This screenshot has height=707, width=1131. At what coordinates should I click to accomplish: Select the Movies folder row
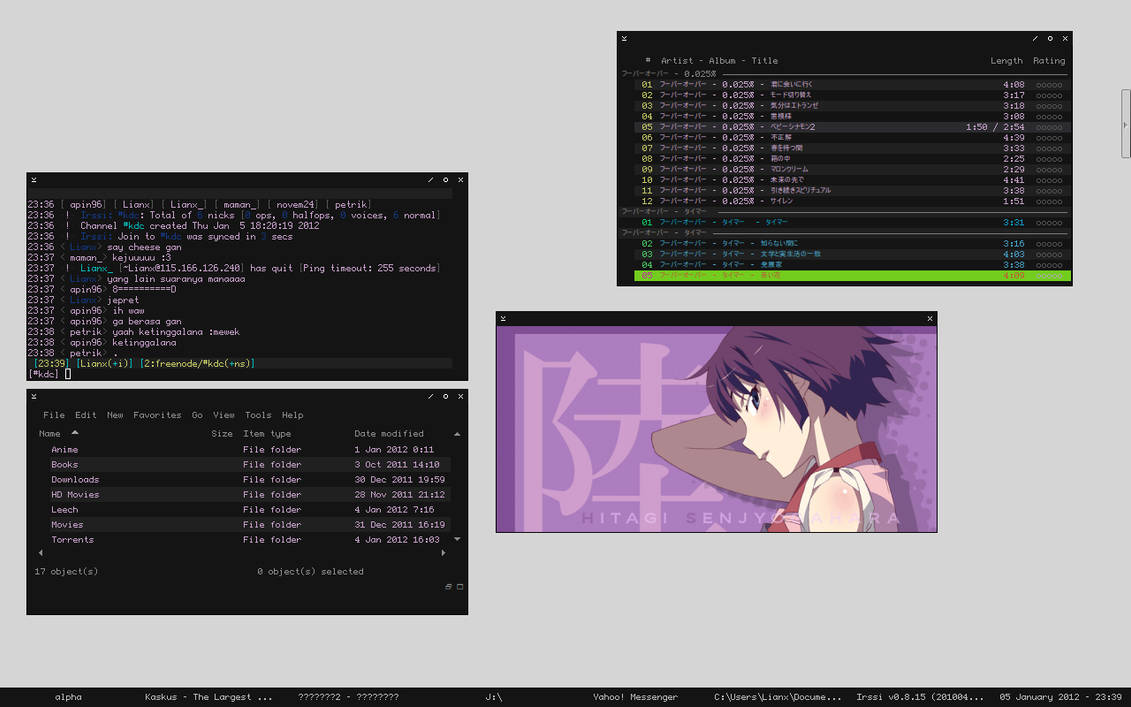[243, 524]
